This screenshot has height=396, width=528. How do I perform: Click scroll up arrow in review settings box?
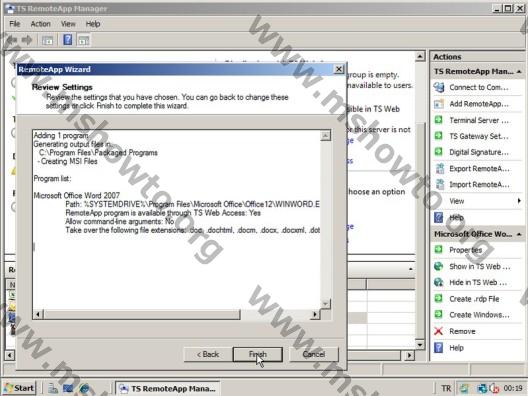(325, 135)
